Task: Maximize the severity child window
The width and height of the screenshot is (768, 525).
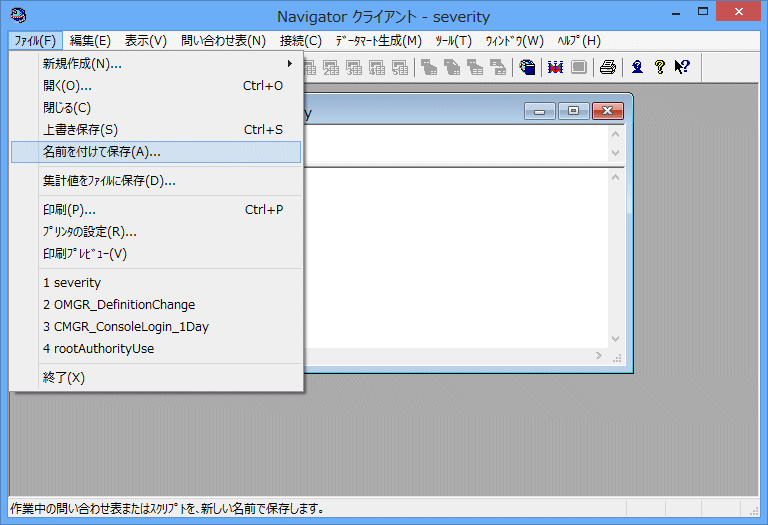Action: coord(573,111)
